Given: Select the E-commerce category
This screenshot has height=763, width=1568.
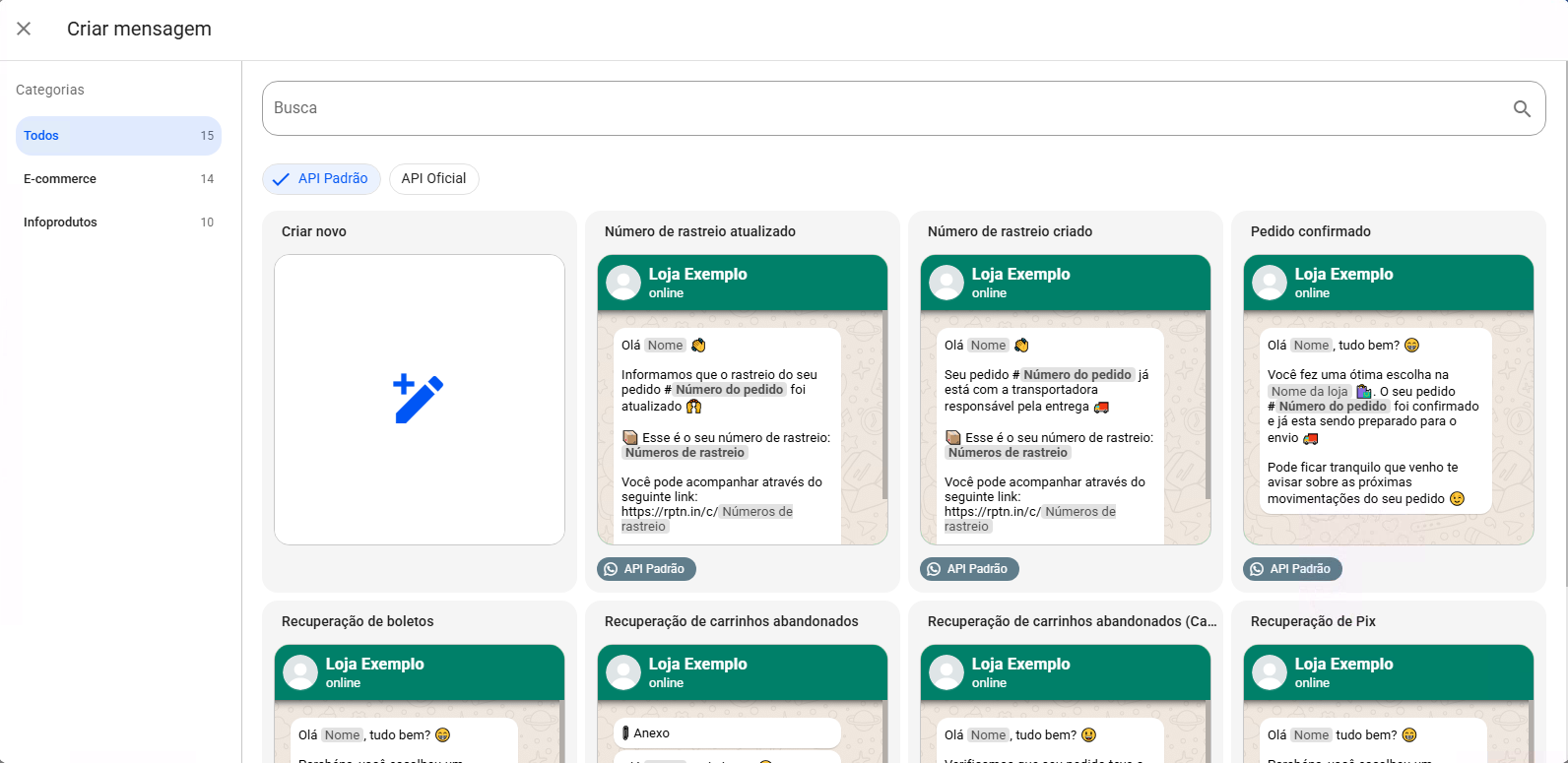Looking at the screenshot, I should point(118,179).
